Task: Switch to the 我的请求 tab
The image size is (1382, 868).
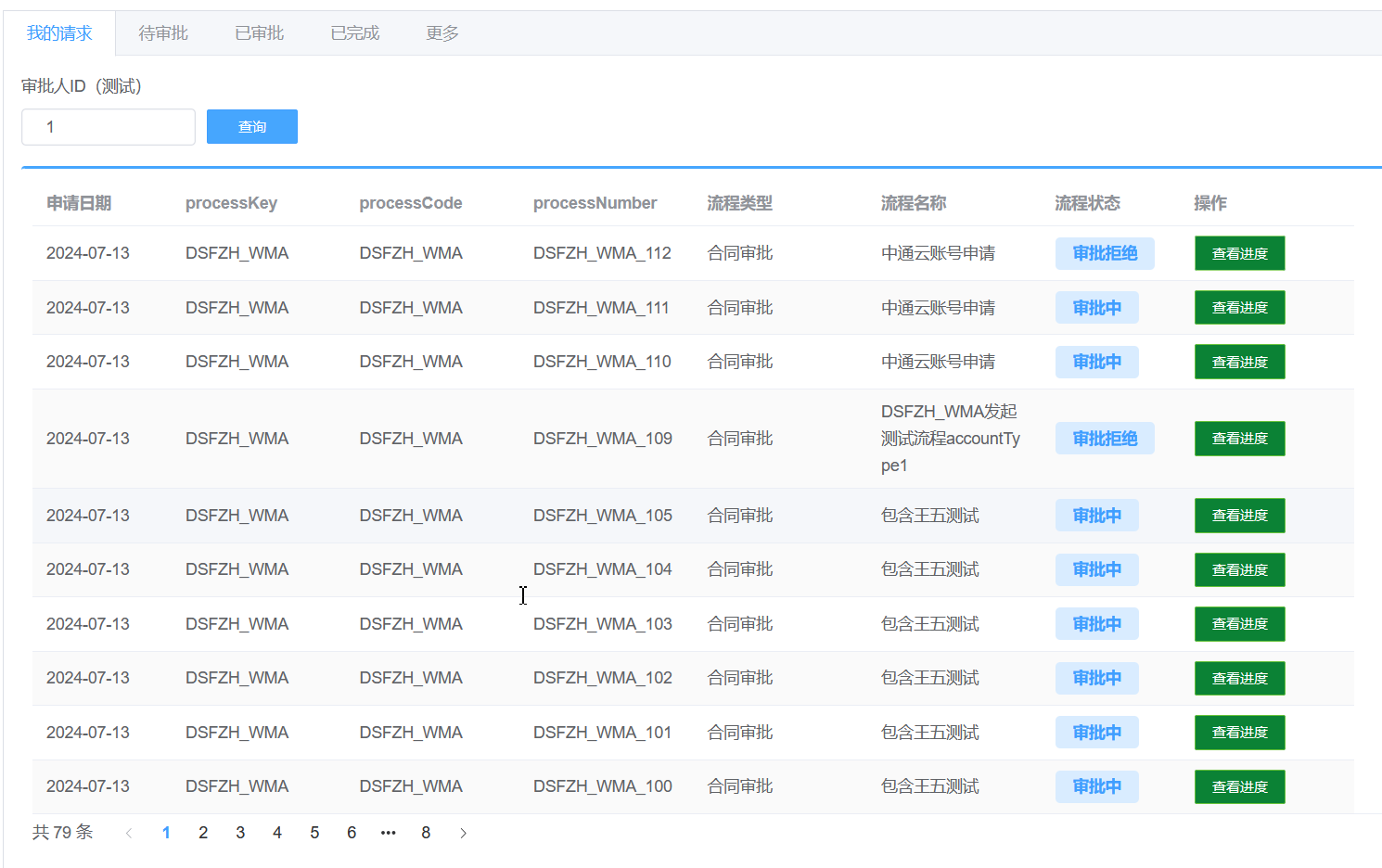Action: (x=59, y=33)
